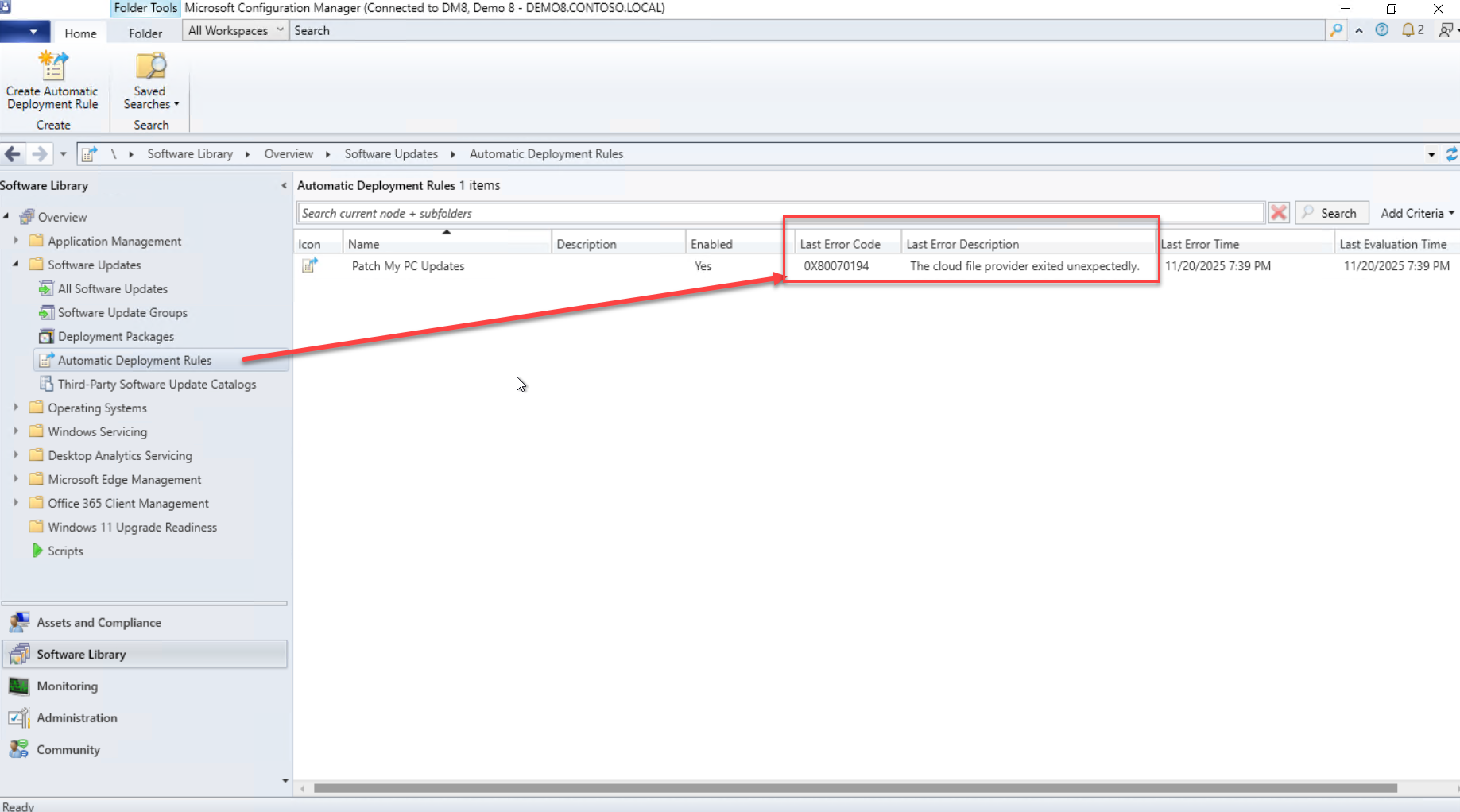The height and width of the screenshot is (812, 1460).
Task: Open Saved Searches in the ribbon
Action: click(150, 80)
